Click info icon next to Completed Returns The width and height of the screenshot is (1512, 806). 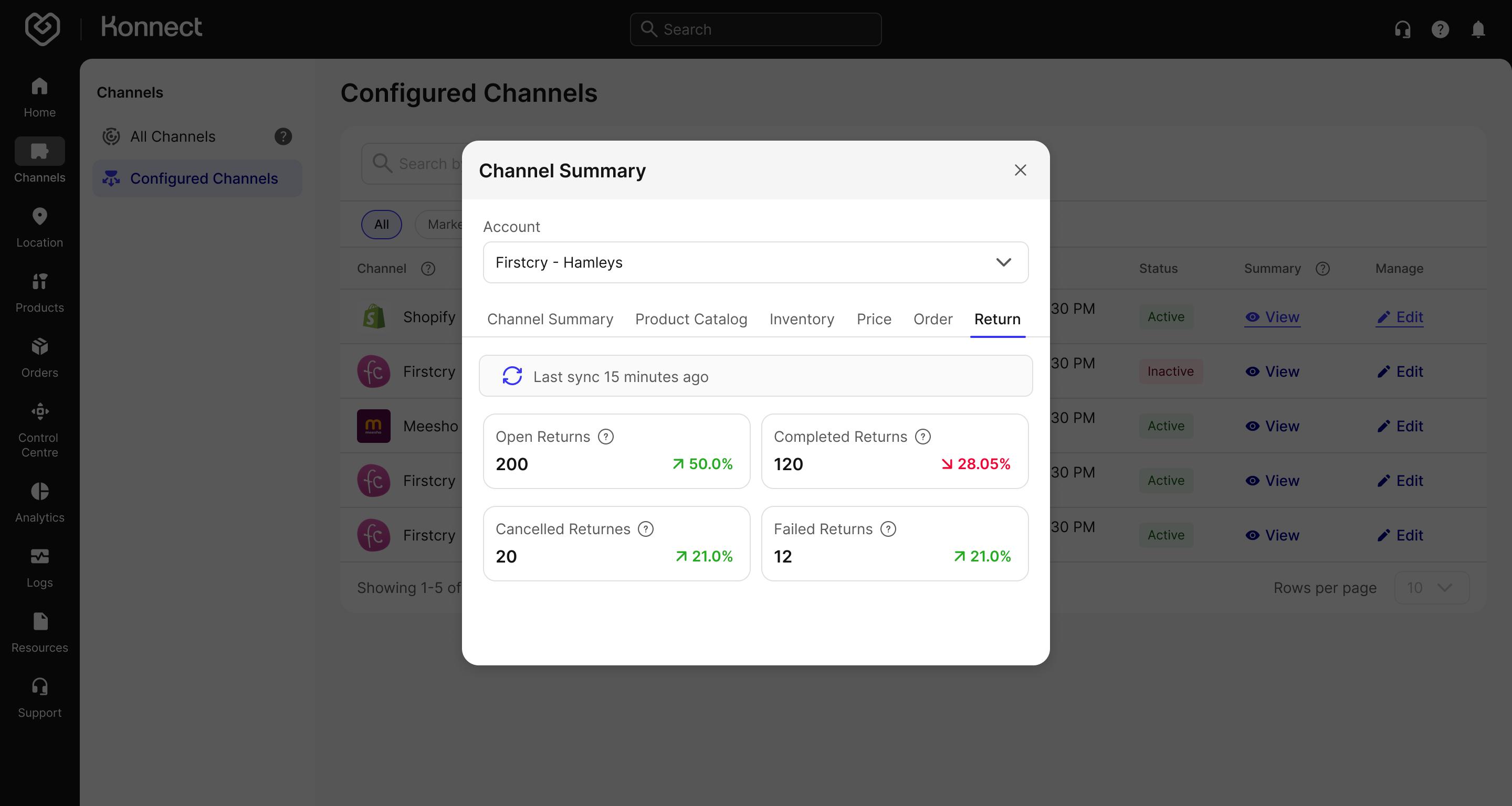(923, 437)
